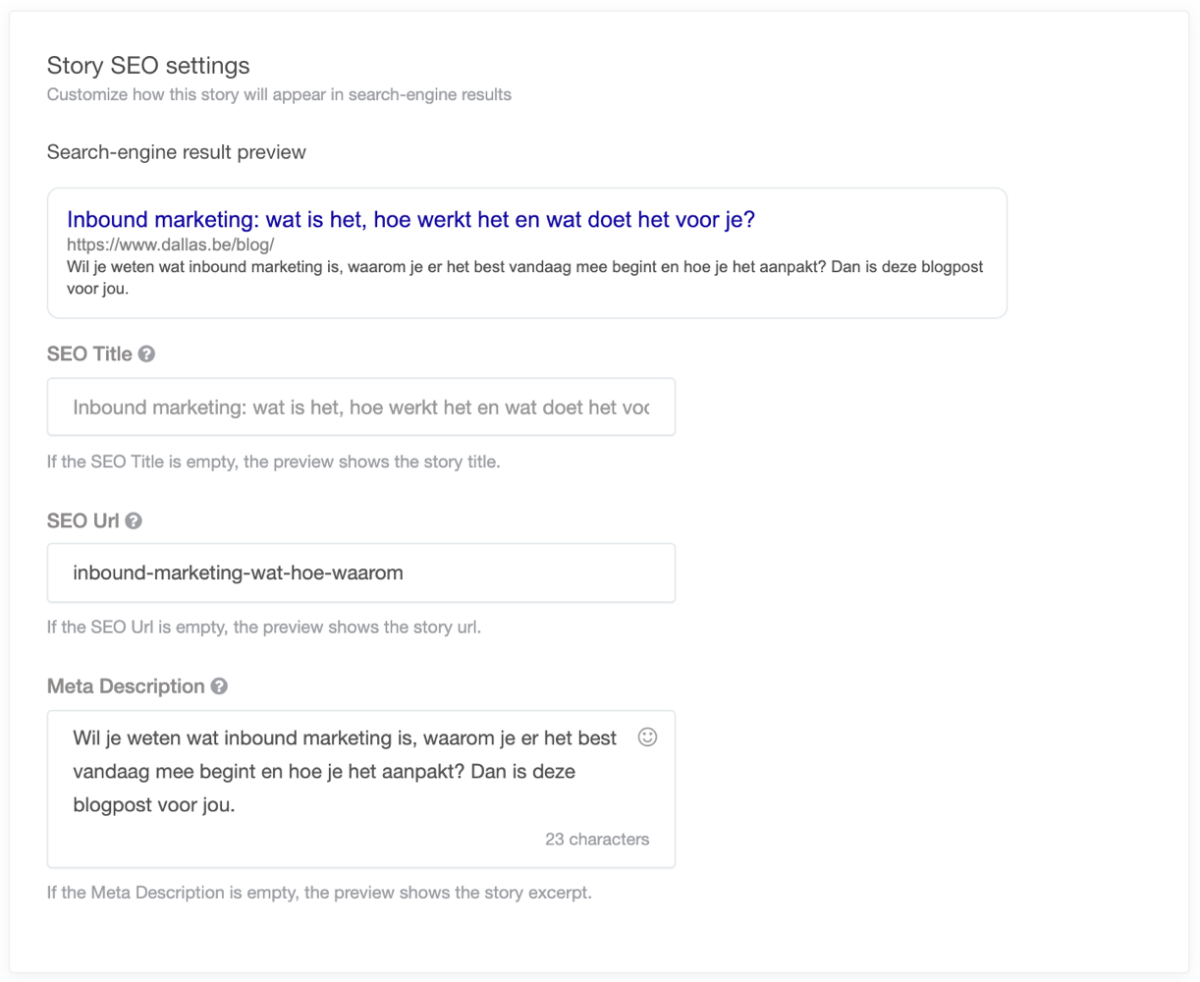Click the story excerpt hint below Meta Description

(x=319, y=892)
